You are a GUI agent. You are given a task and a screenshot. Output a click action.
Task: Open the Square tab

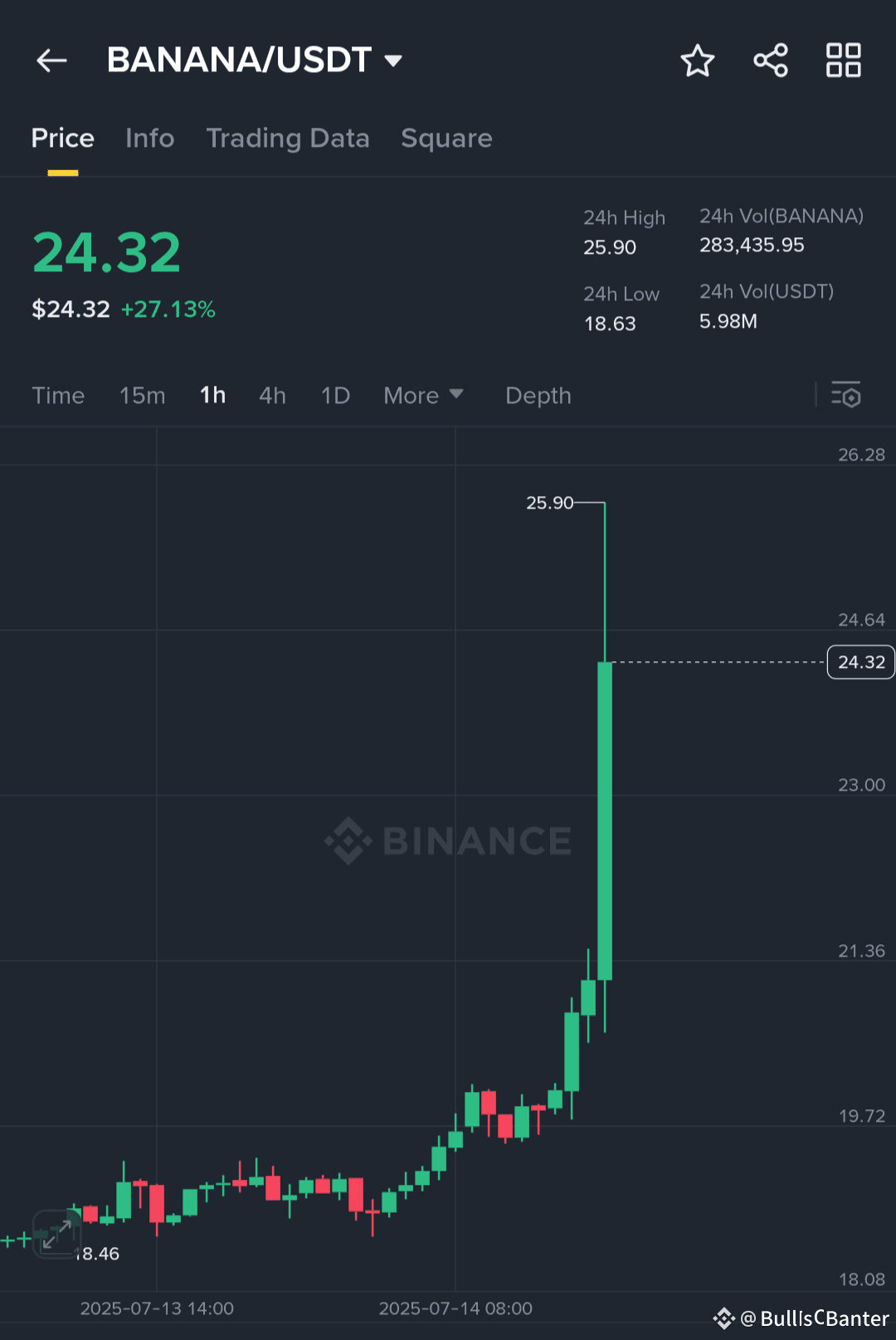446,138
